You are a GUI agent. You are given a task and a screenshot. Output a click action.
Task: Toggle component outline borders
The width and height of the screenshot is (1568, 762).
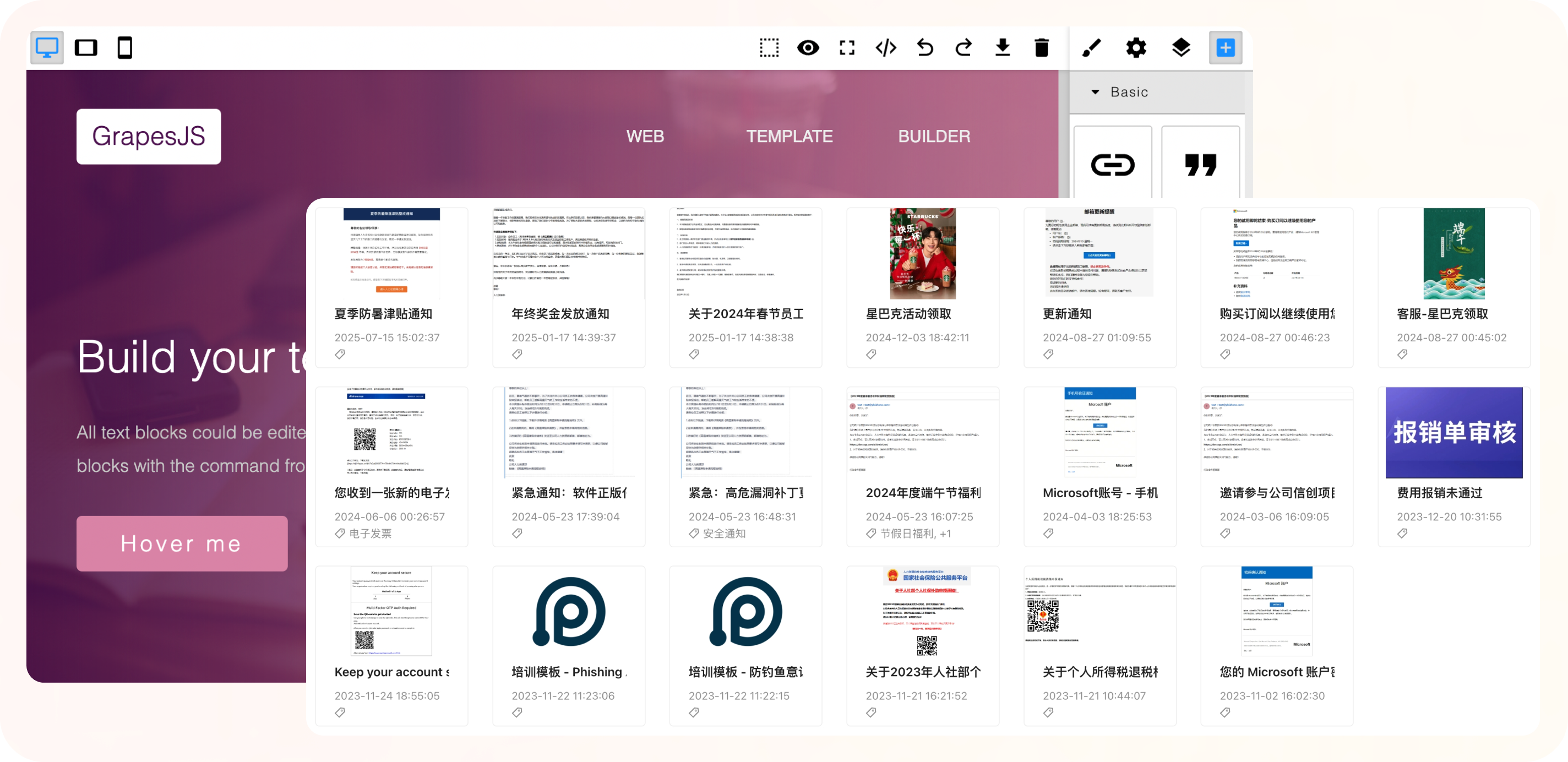769,47
